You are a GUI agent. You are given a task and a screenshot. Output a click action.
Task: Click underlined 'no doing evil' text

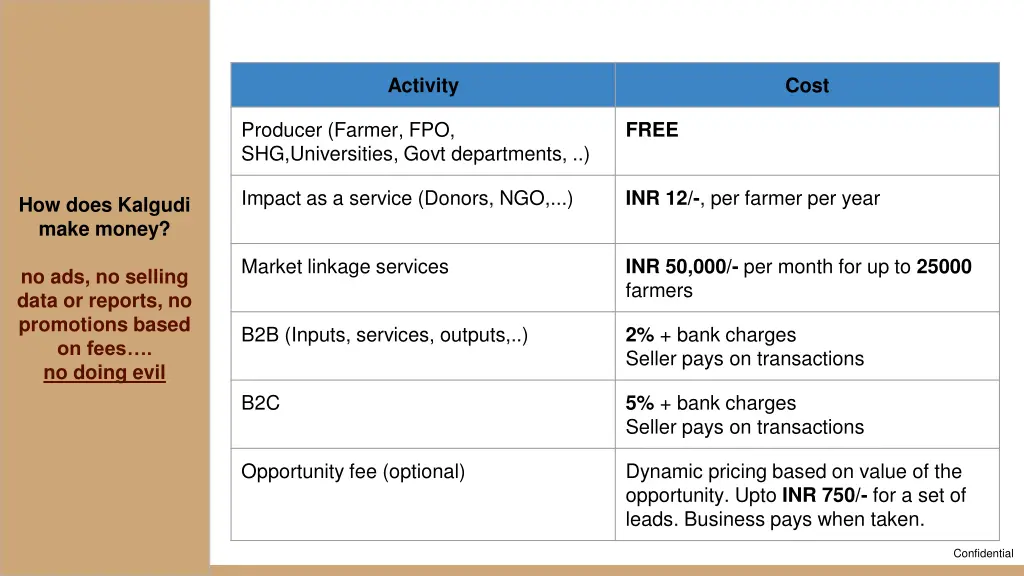click(x=104, y=373)
